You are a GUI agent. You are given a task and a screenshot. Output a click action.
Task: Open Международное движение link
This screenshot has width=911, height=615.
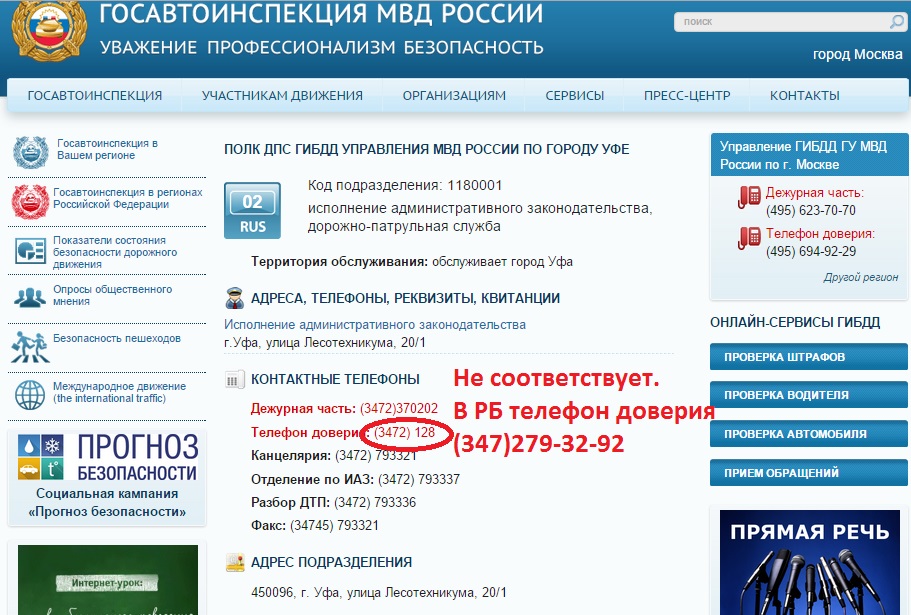(119, 392)
